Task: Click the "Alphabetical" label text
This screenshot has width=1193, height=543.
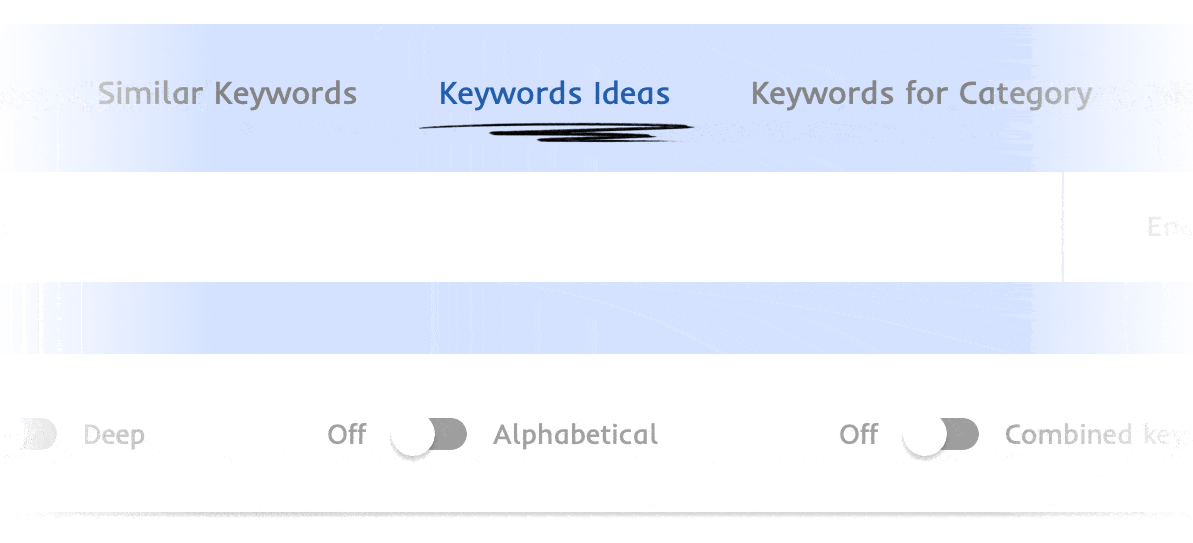Action: [575, 435]
